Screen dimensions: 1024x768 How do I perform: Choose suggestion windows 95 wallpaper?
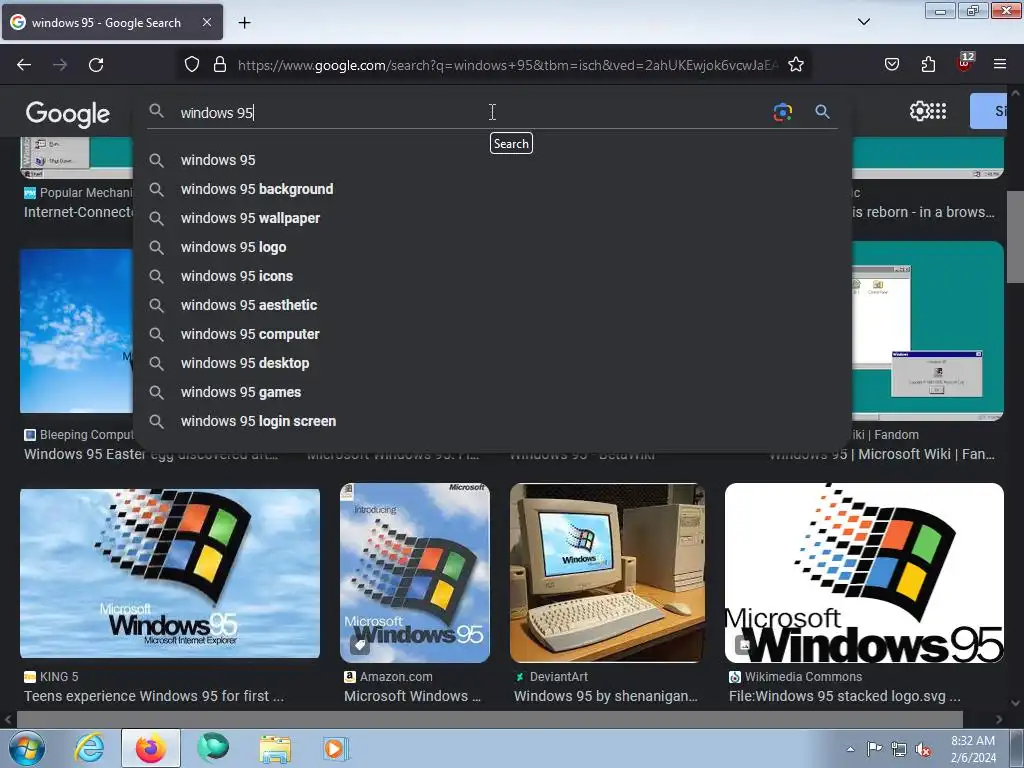pos(492,218)
